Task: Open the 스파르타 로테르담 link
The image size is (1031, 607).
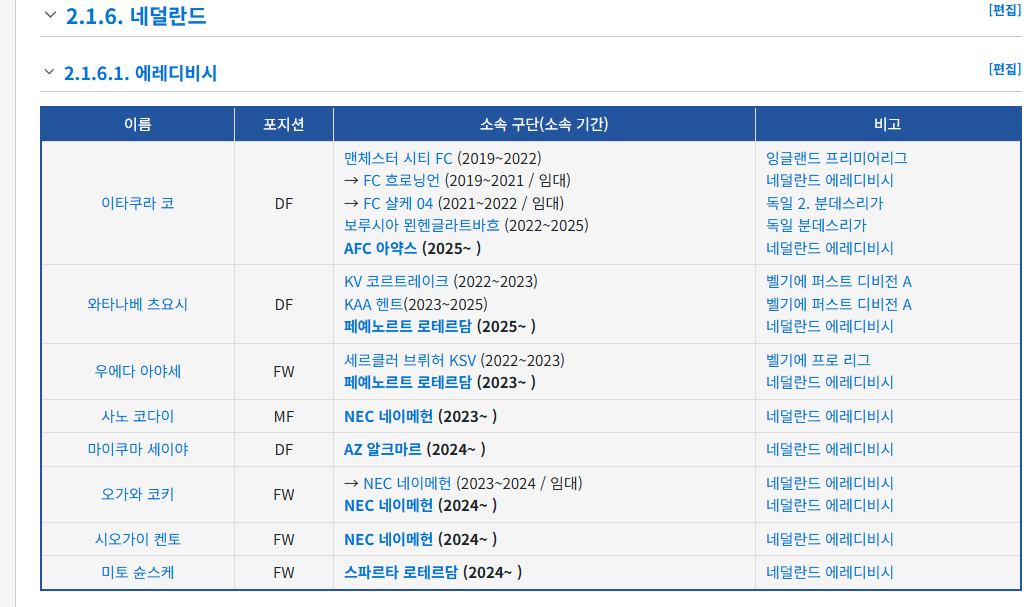Action: coord(400,573)
